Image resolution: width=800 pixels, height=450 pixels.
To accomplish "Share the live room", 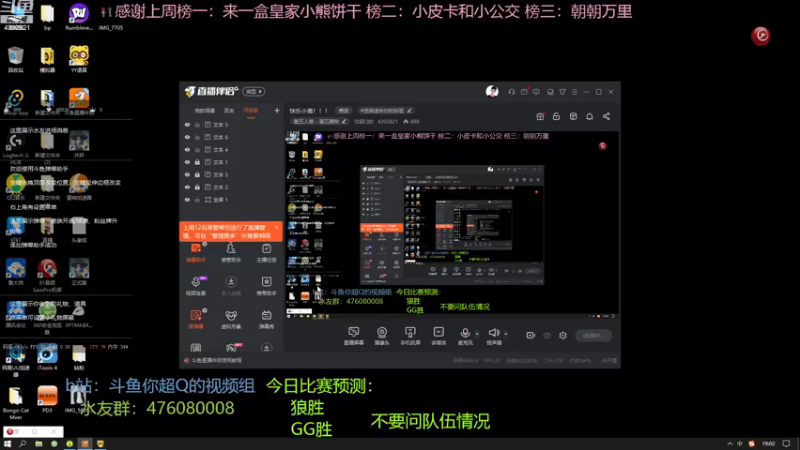I will click(606, 116).
